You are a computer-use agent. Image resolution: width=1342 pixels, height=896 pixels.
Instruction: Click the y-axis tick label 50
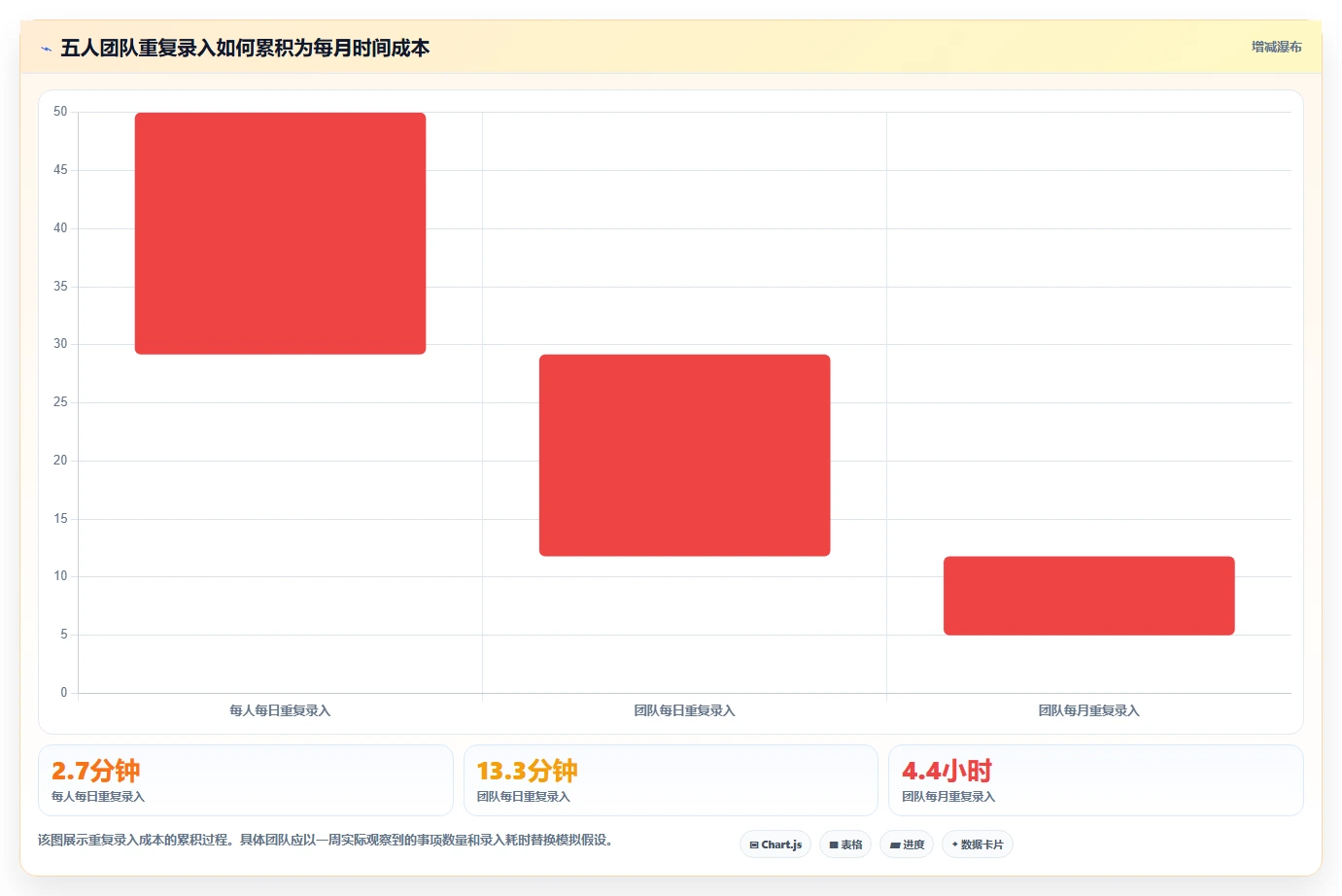[x=60, y=112]
